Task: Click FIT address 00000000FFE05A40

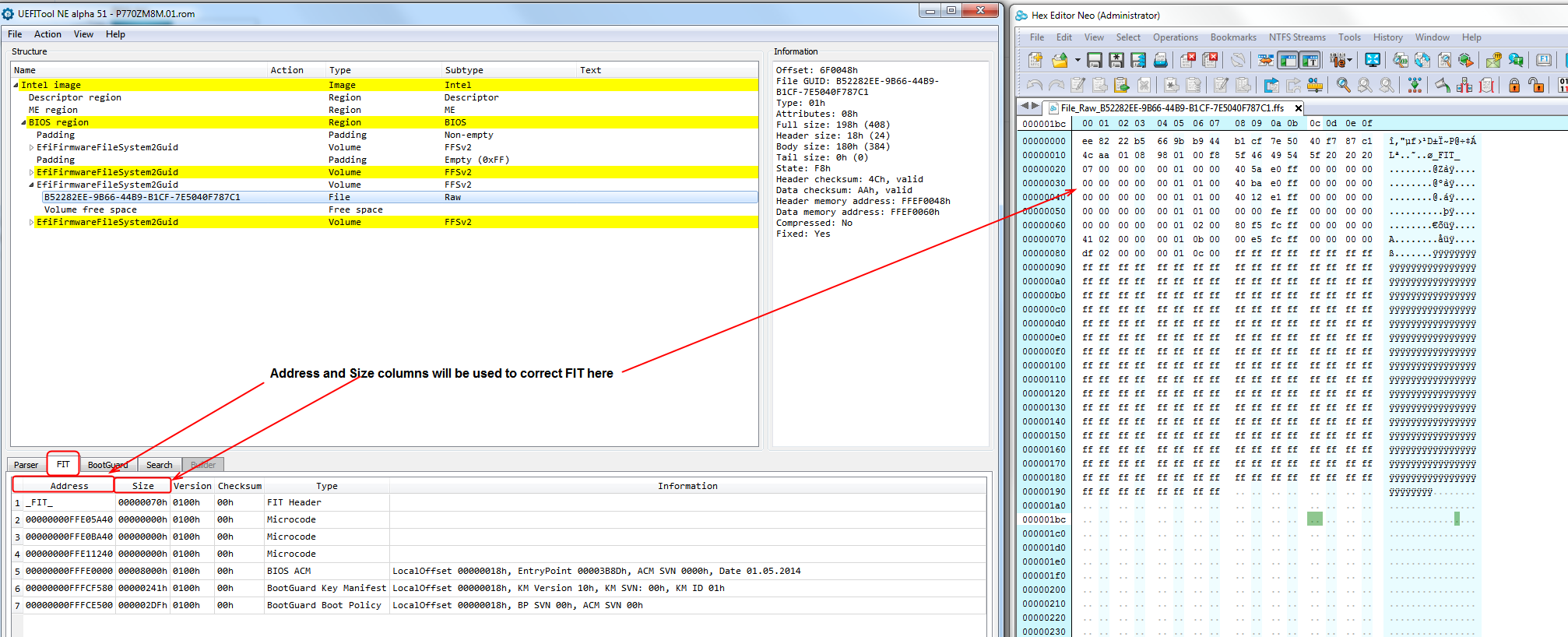Action: tap(69, 519)
